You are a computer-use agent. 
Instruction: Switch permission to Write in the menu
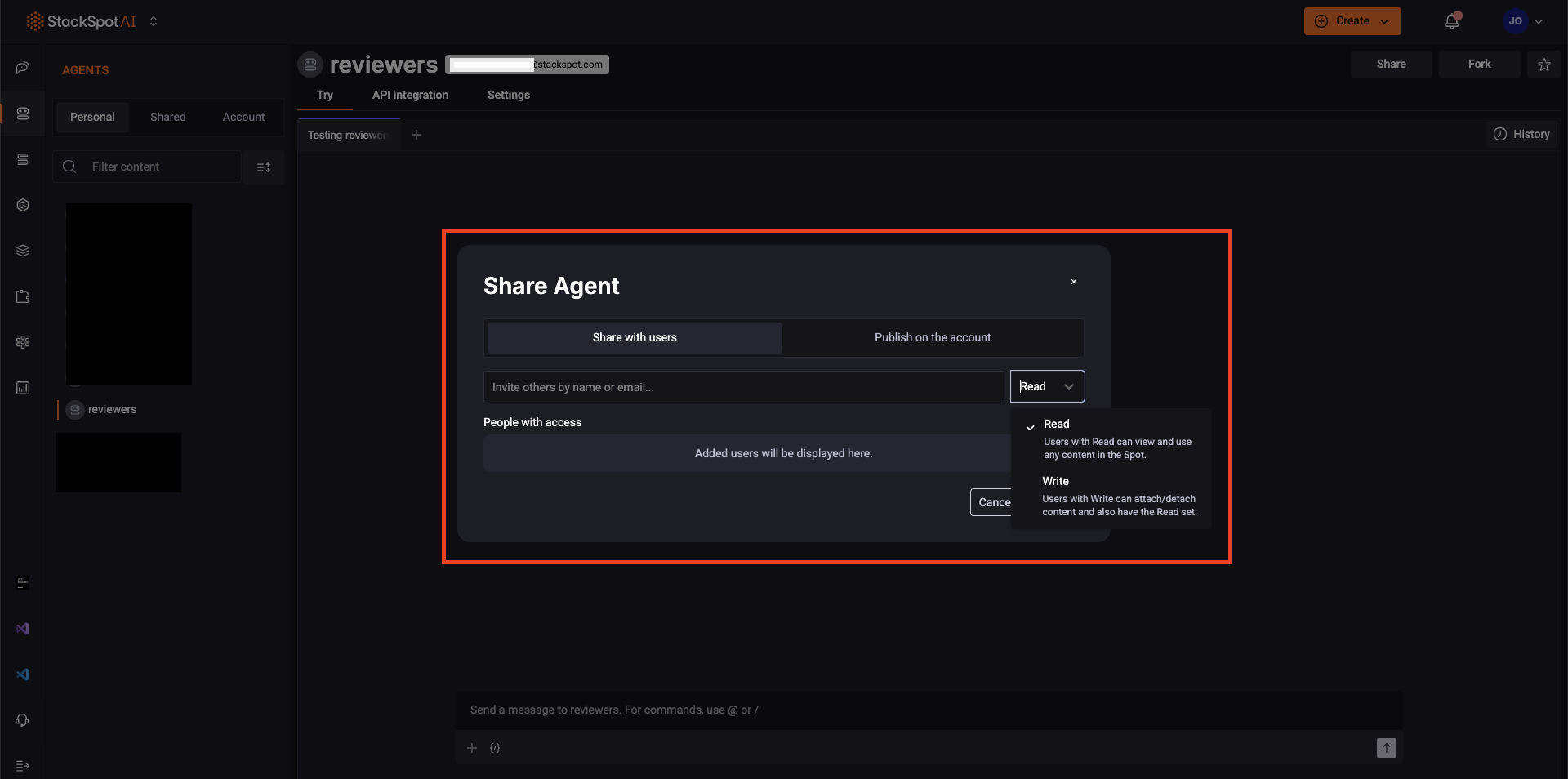(1054, 481)
